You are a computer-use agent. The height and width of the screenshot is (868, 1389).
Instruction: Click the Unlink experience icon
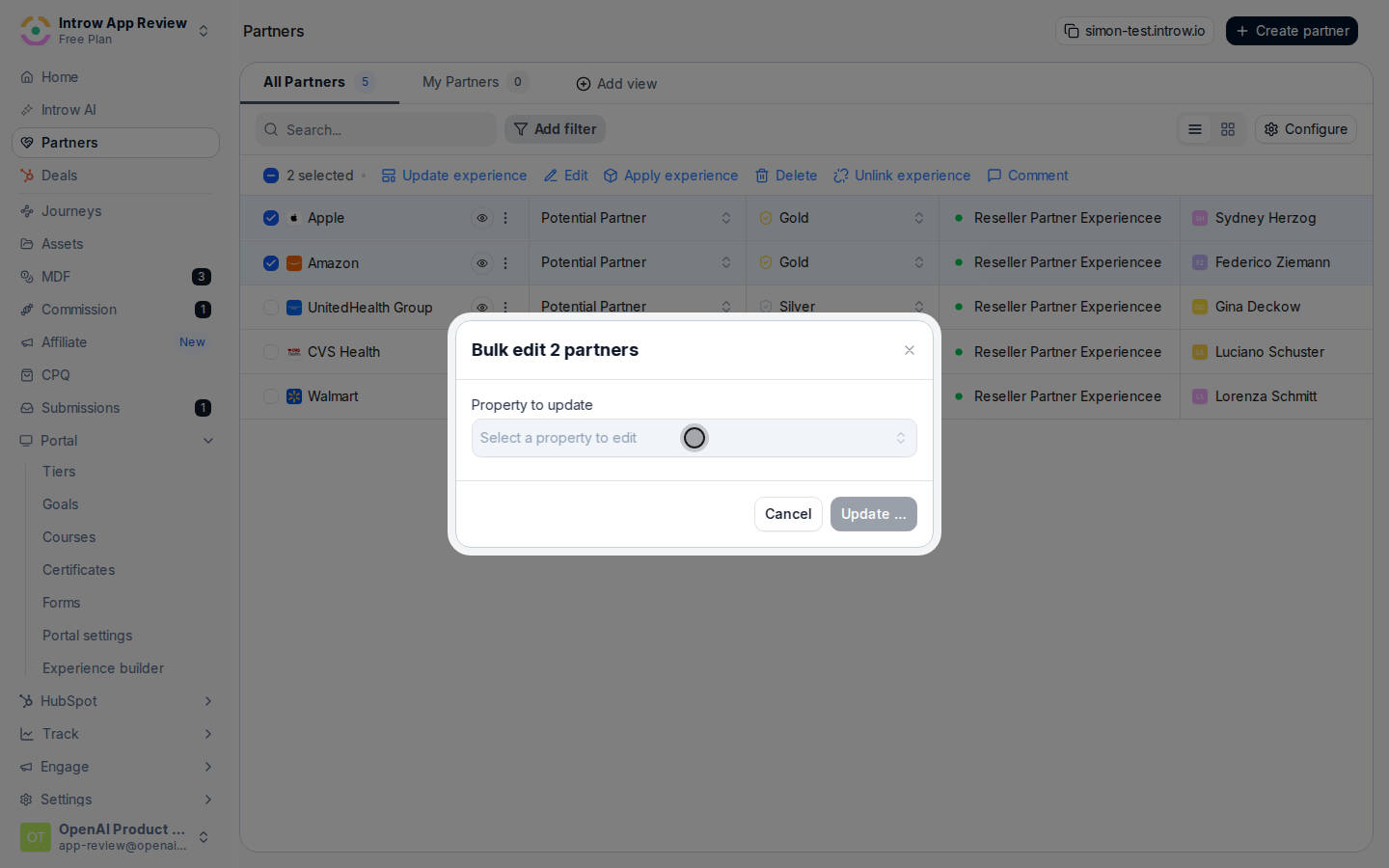[841, 176]
